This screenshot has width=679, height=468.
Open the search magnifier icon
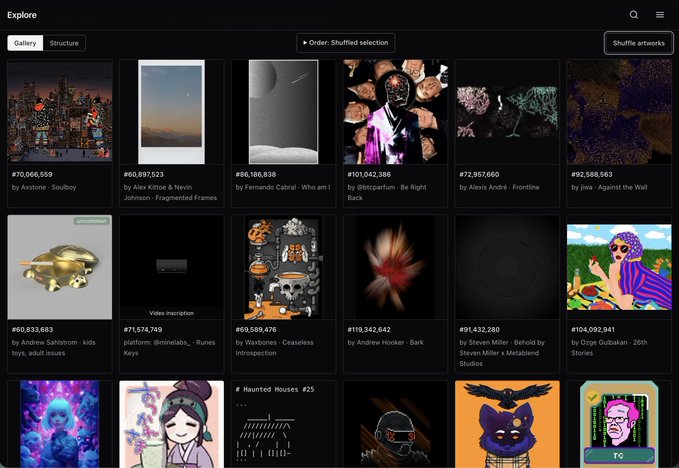pyautogui.click(x=634, y=15)
